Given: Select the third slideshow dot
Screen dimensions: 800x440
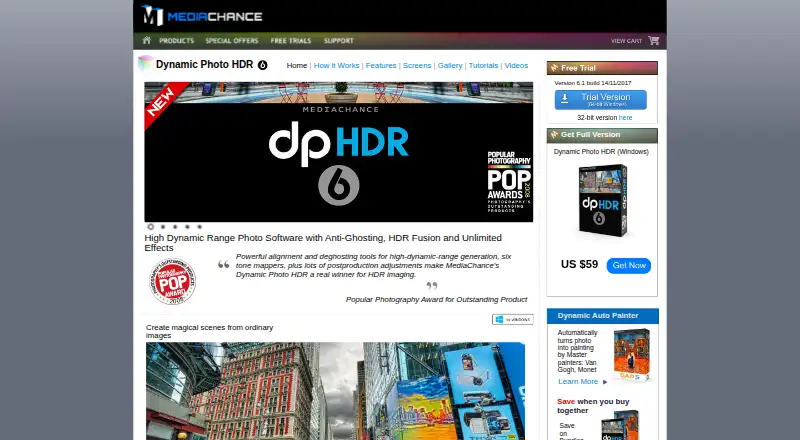Looking at the screenshot, I should pos(175,227).
